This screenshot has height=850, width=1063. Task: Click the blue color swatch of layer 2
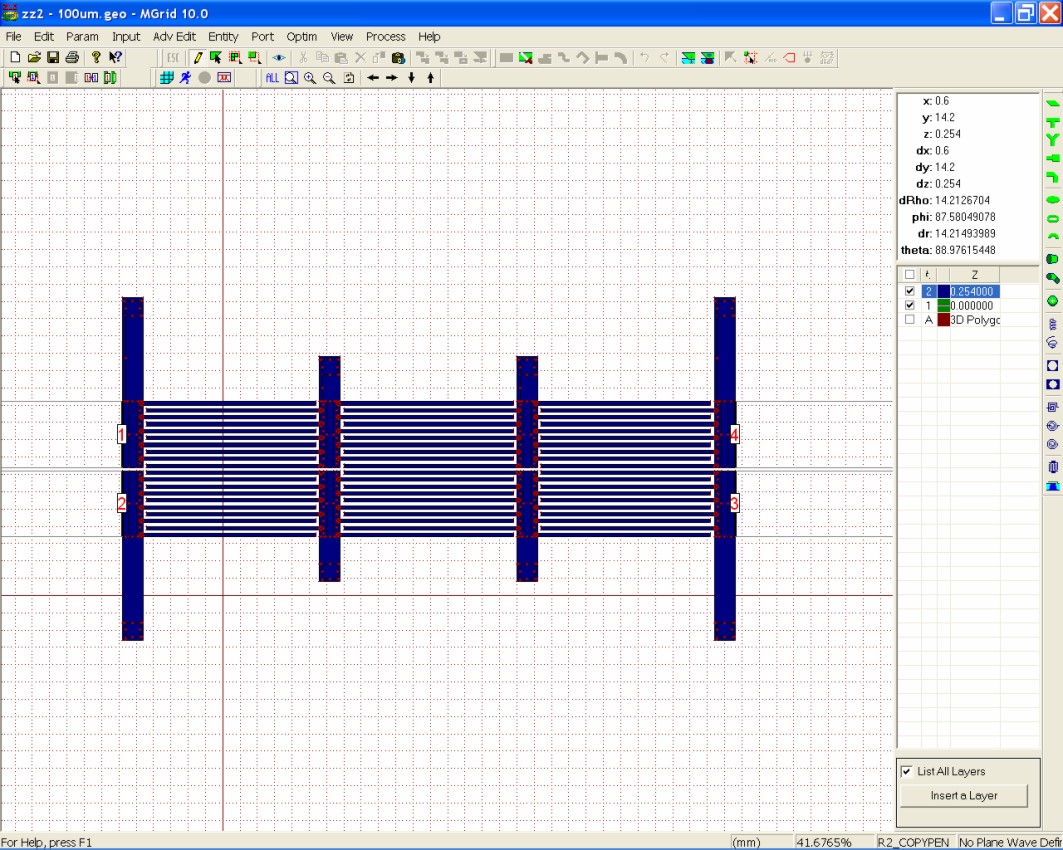coord(943,291)
